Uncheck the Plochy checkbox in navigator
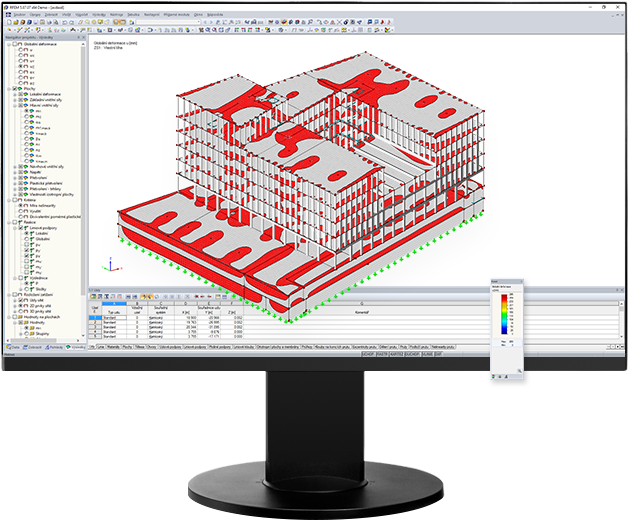The height and width of the screenshot is (521, 628). tap(15, 89)
